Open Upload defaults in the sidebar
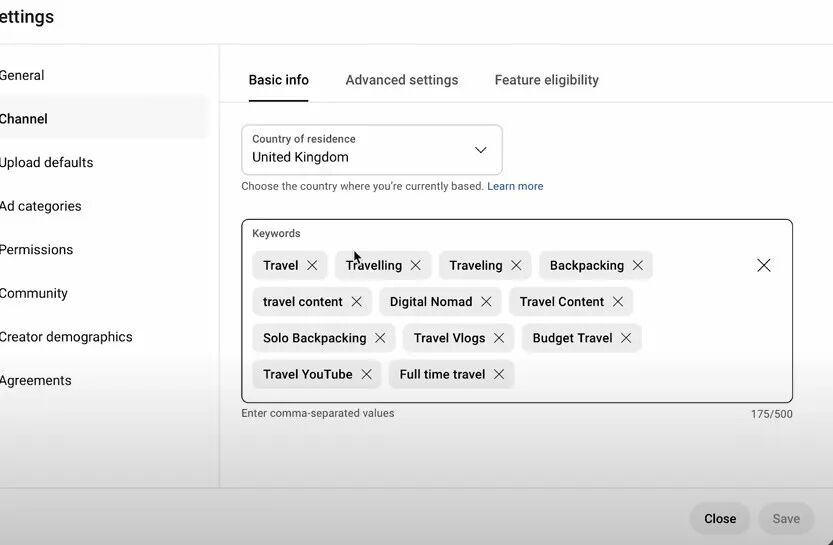 tap(46, 162)
